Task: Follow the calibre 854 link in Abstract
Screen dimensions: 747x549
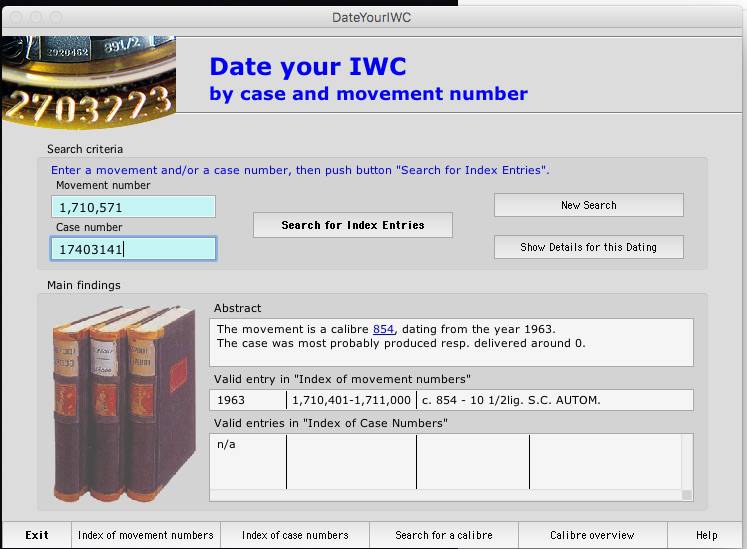Action: [x=383, y=329]
